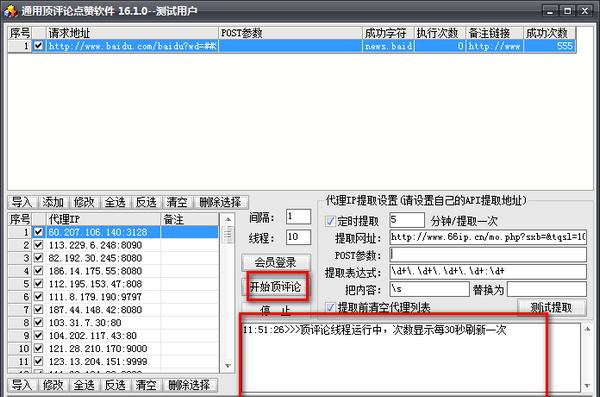The height and width of the screenshot is (397, 600).
Task: Click the 会员登录 button
Action: pos(276,263)
